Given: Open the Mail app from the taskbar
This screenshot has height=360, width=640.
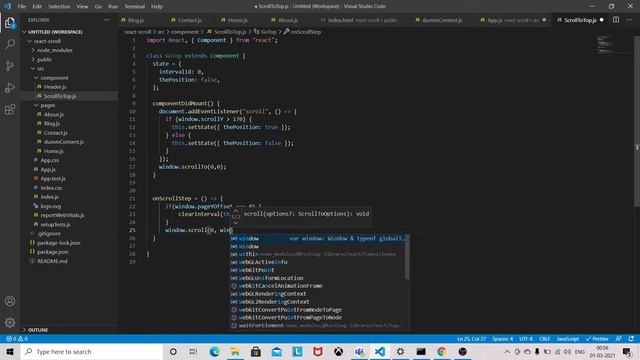Looking at the screenshot, I should pos(277,351).
